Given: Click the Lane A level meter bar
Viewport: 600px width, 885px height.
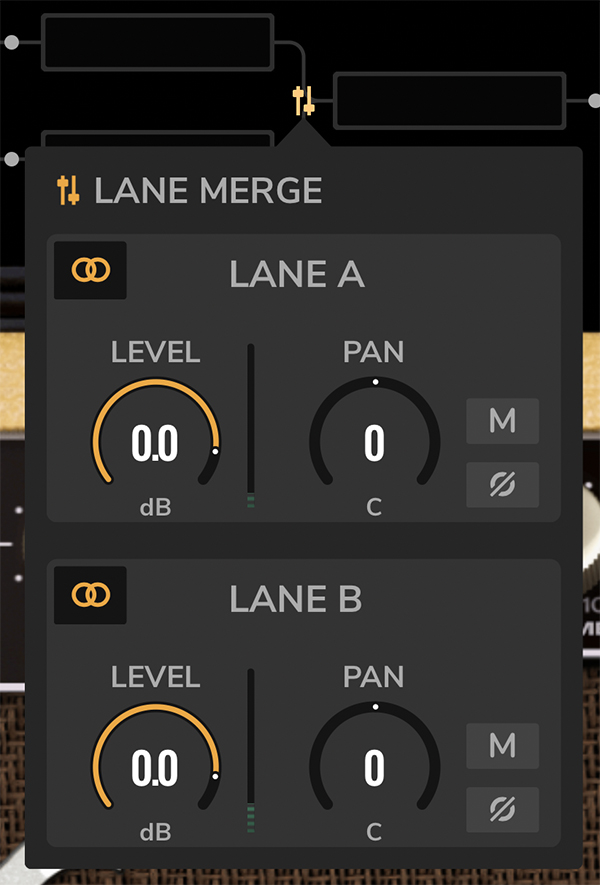Looking at the screenshot, I should [251, 427].
